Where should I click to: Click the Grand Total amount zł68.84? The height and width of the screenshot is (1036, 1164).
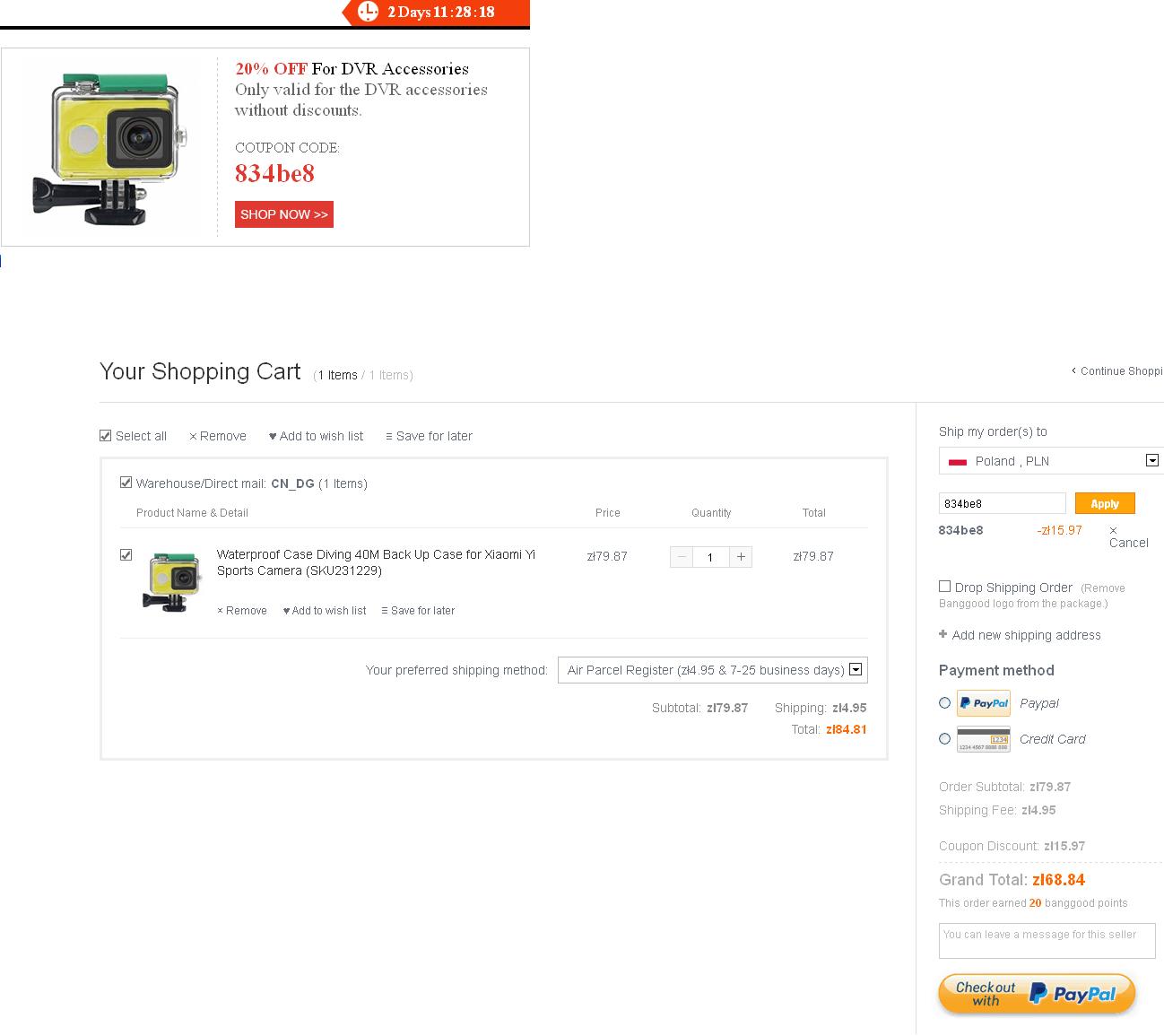(x=1058, y=880)
